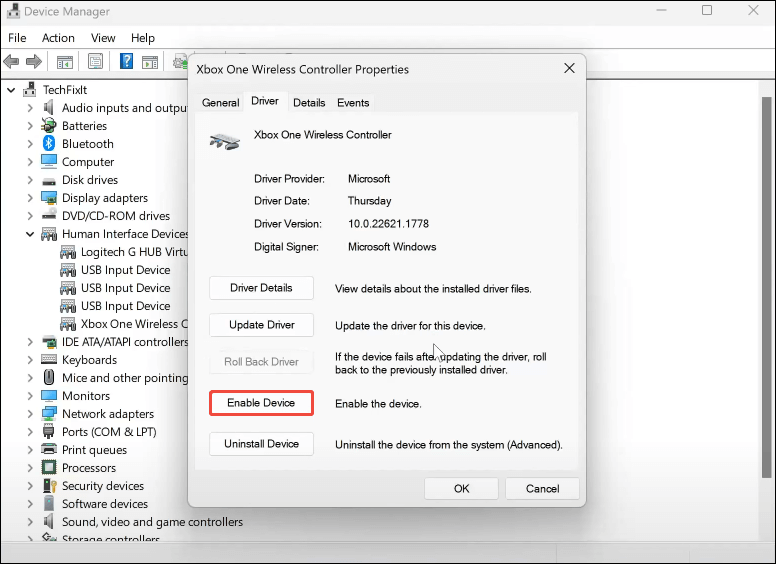776x564 pixels.
Task: Click the Processors category icon
Action: pyautogui.click(x=48, y=467)
